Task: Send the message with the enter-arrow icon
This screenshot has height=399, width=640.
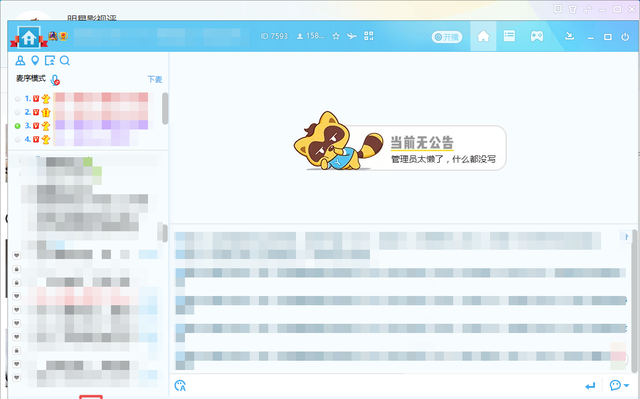Action: [x=590, y=386]
